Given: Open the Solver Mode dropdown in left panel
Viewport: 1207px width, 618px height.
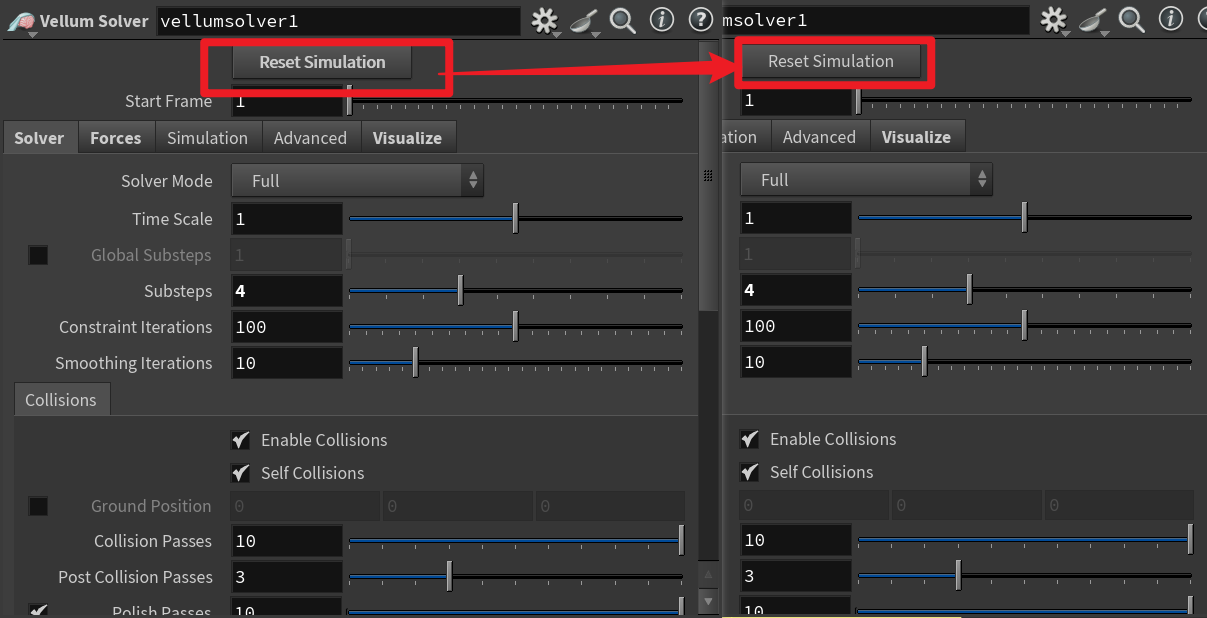Looking at the screenshot, I should pyautogui.click(x=357, y=181).
